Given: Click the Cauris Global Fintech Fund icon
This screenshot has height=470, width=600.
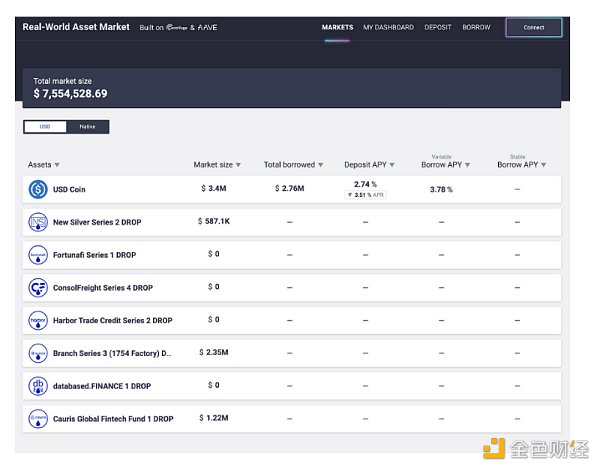Looking at the screenshot, I should [38, 419].
